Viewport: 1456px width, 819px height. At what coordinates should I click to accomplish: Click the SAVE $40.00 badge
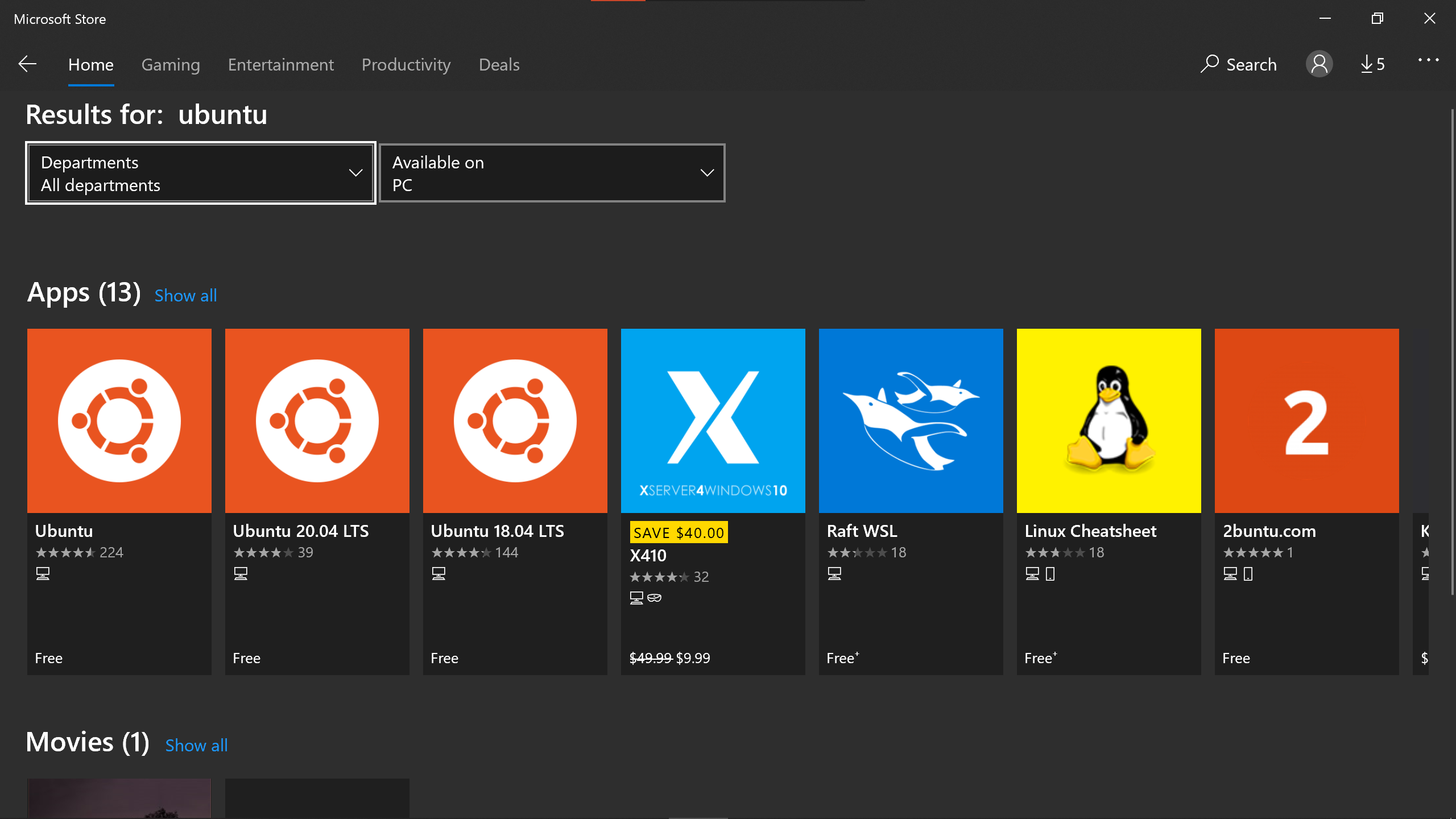[679, 532]
